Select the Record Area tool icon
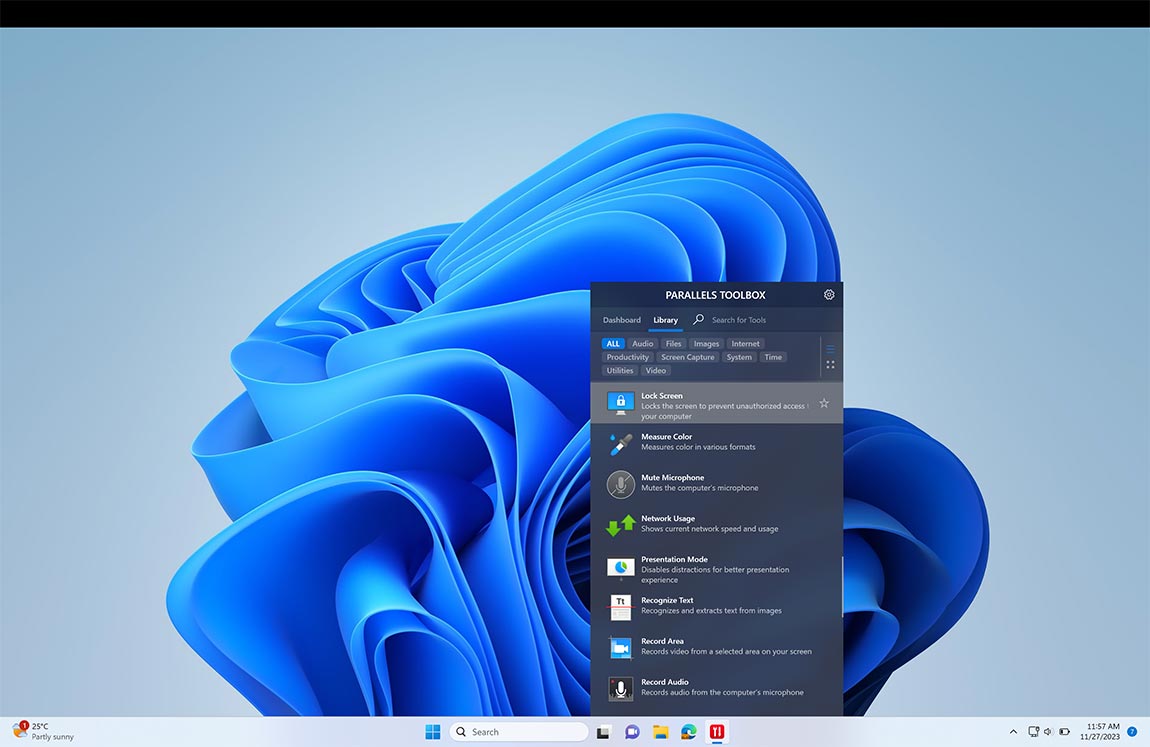1150x747 pixels. point(620,647)
